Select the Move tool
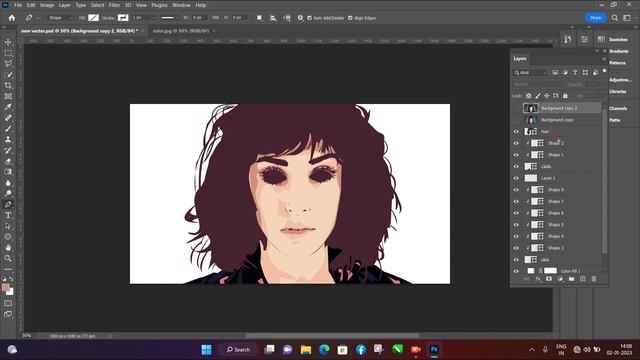This screenshot has height=360, width=640. 8,42
